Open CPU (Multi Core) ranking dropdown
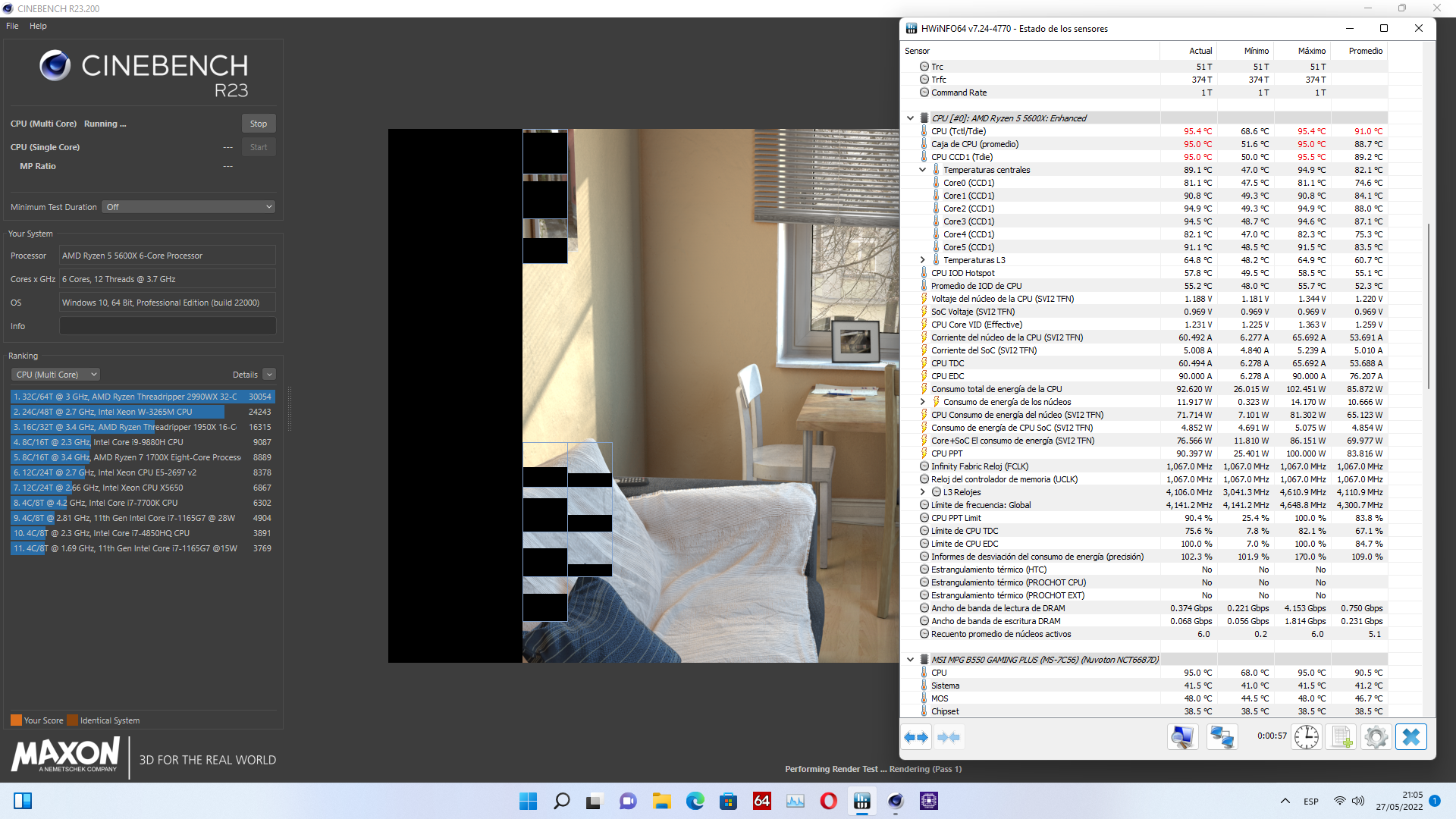This screenshot has height=819, width=1456. 55,375
